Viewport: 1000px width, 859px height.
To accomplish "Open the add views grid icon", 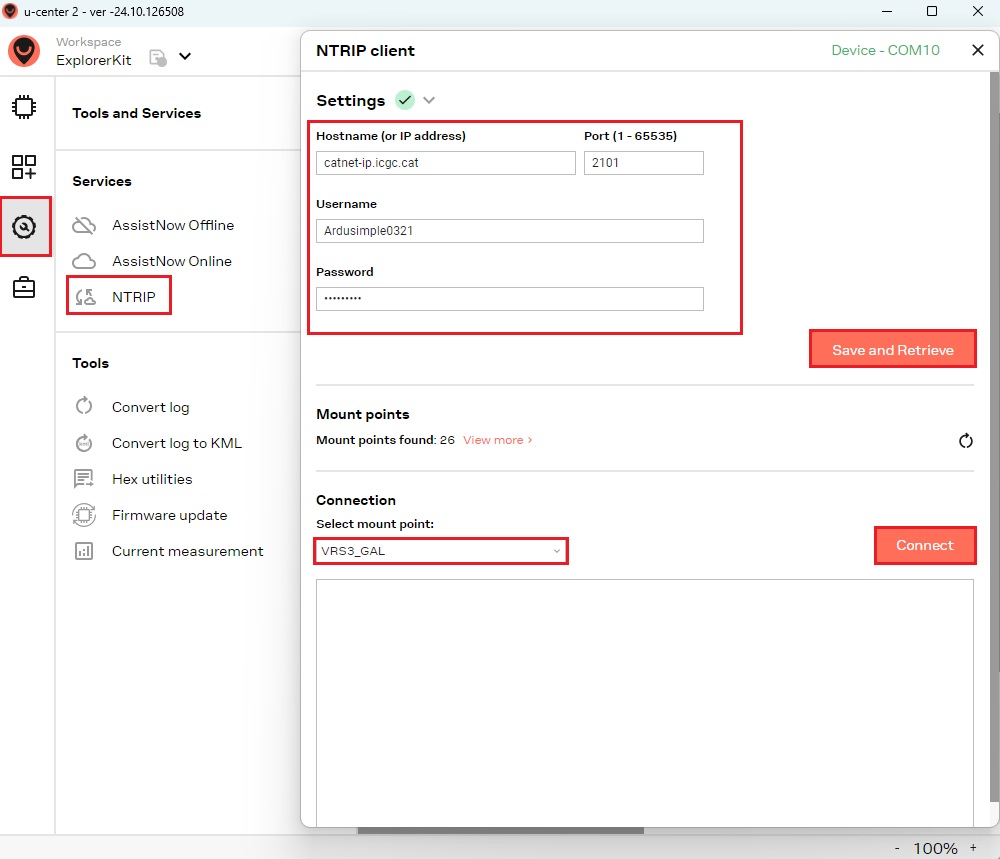I will tap(24, 167).
